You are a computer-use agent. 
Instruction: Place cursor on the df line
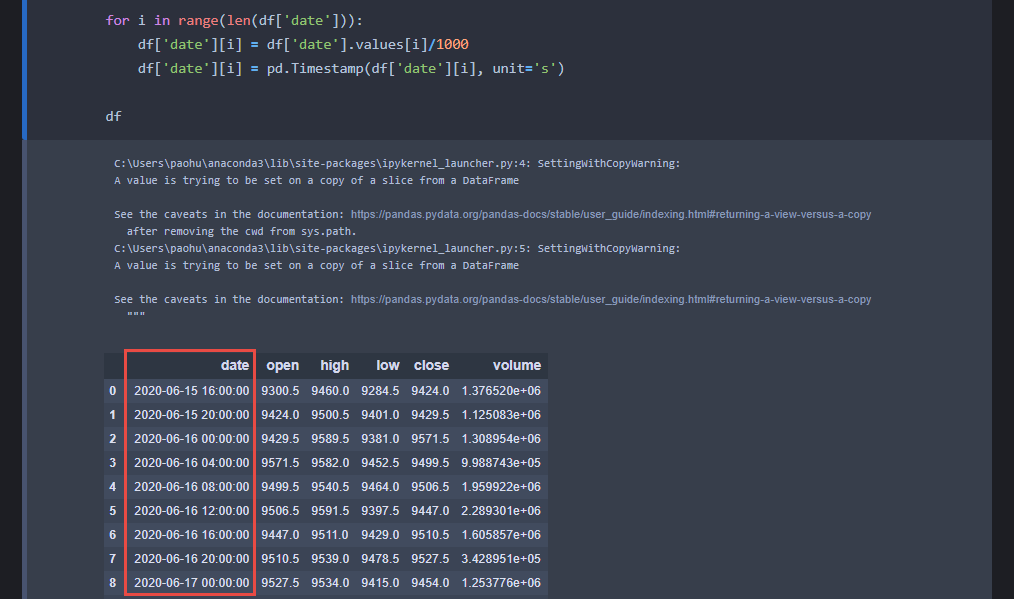(x=112, y=116)
